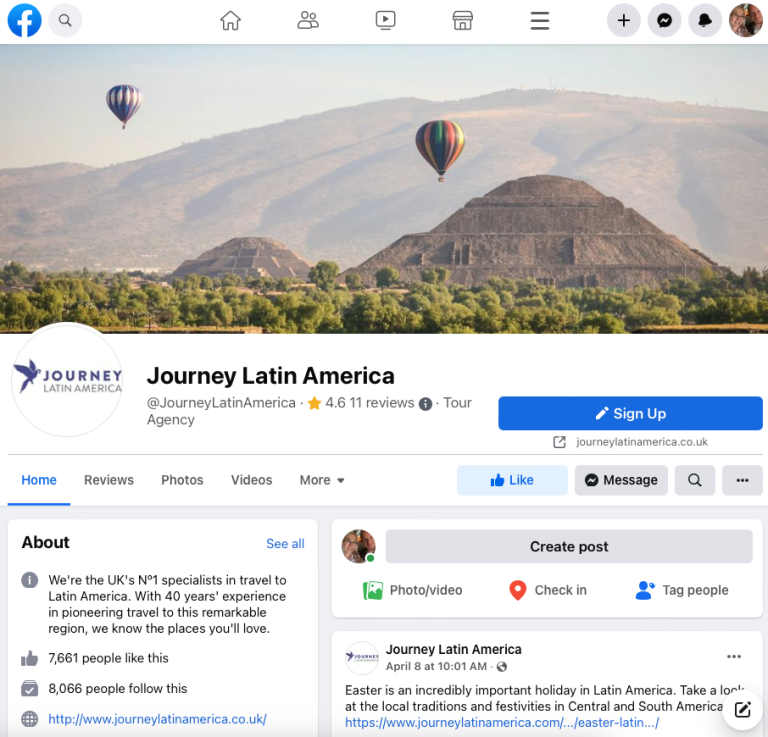This screenshot has width=768, height=737.
Task: Switch to the Home tab
Action: click(39, 480)
